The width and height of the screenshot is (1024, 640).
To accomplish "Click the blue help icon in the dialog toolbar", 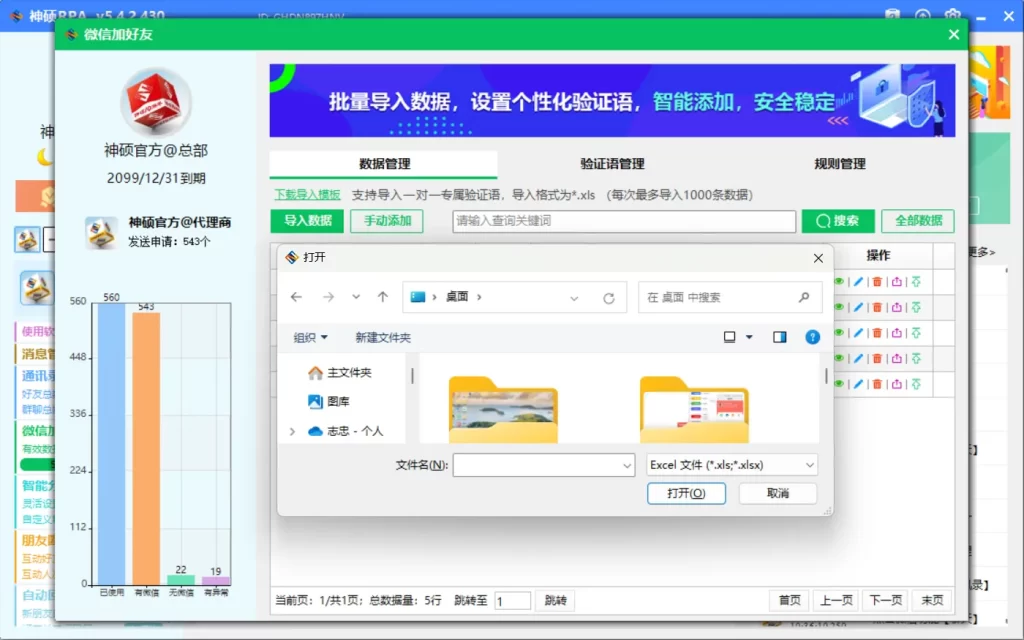I will point(813,337).
